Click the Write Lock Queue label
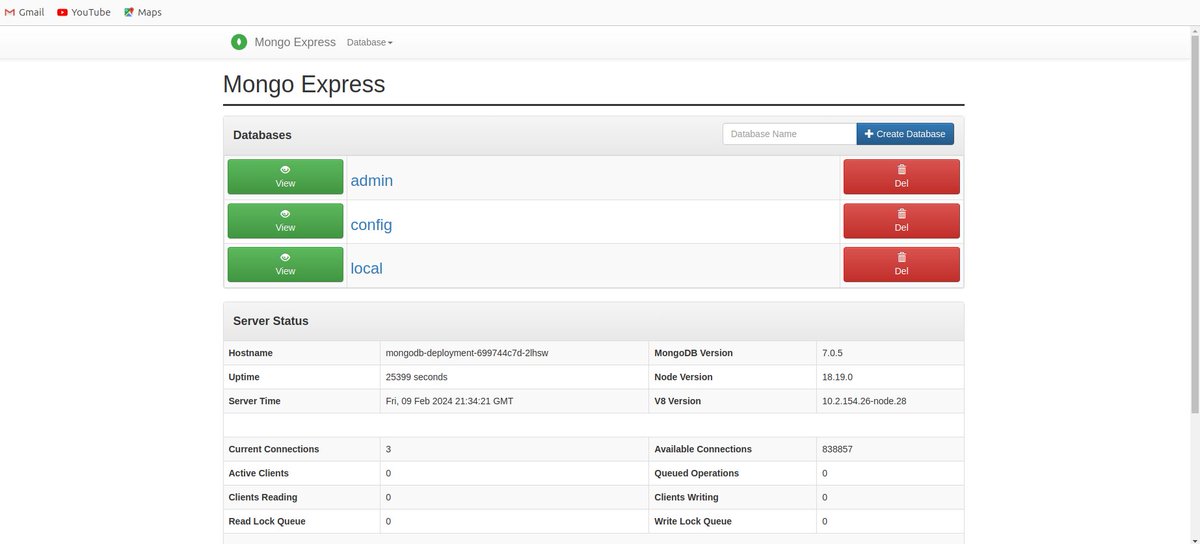This screenshot has width=1200, height=544. pyautogui.click(x=693, y=521)
